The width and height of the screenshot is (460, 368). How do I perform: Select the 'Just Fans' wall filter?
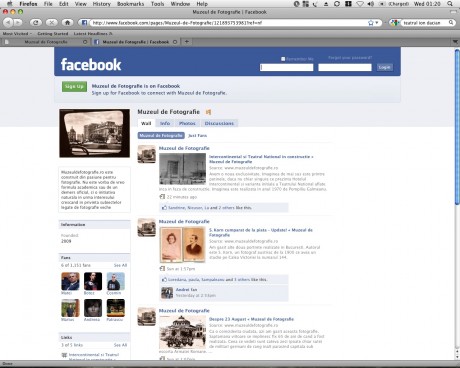click(x=197, y=135)
